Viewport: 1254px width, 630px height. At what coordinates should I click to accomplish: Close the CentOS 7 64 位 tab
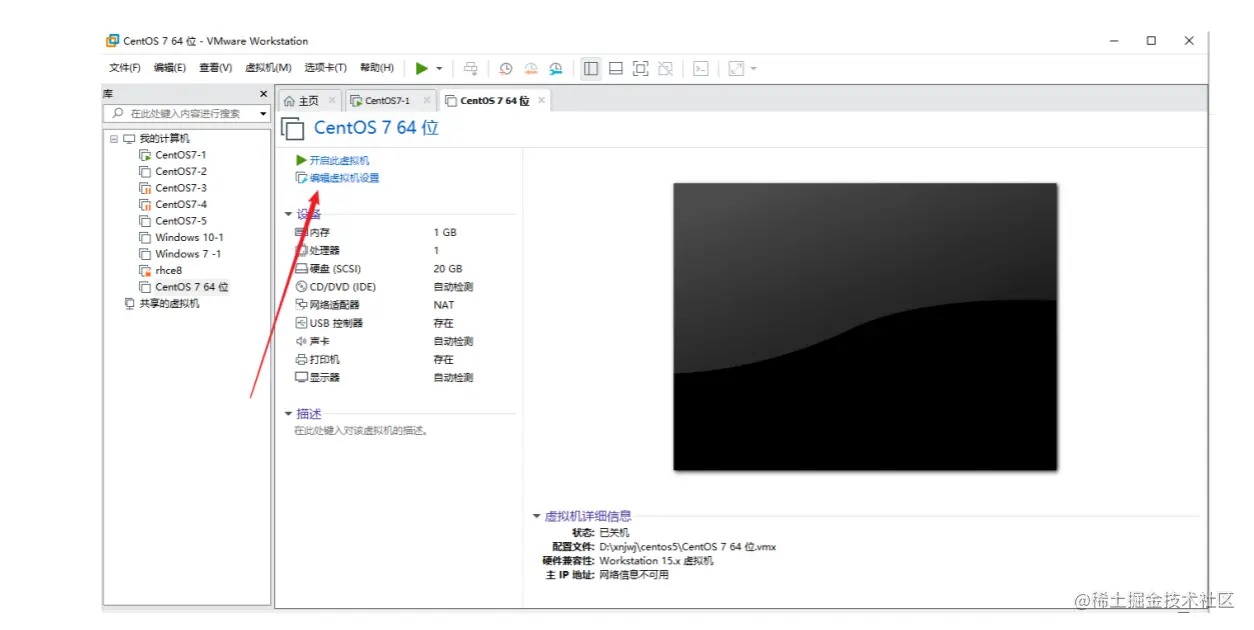[542, 100]
